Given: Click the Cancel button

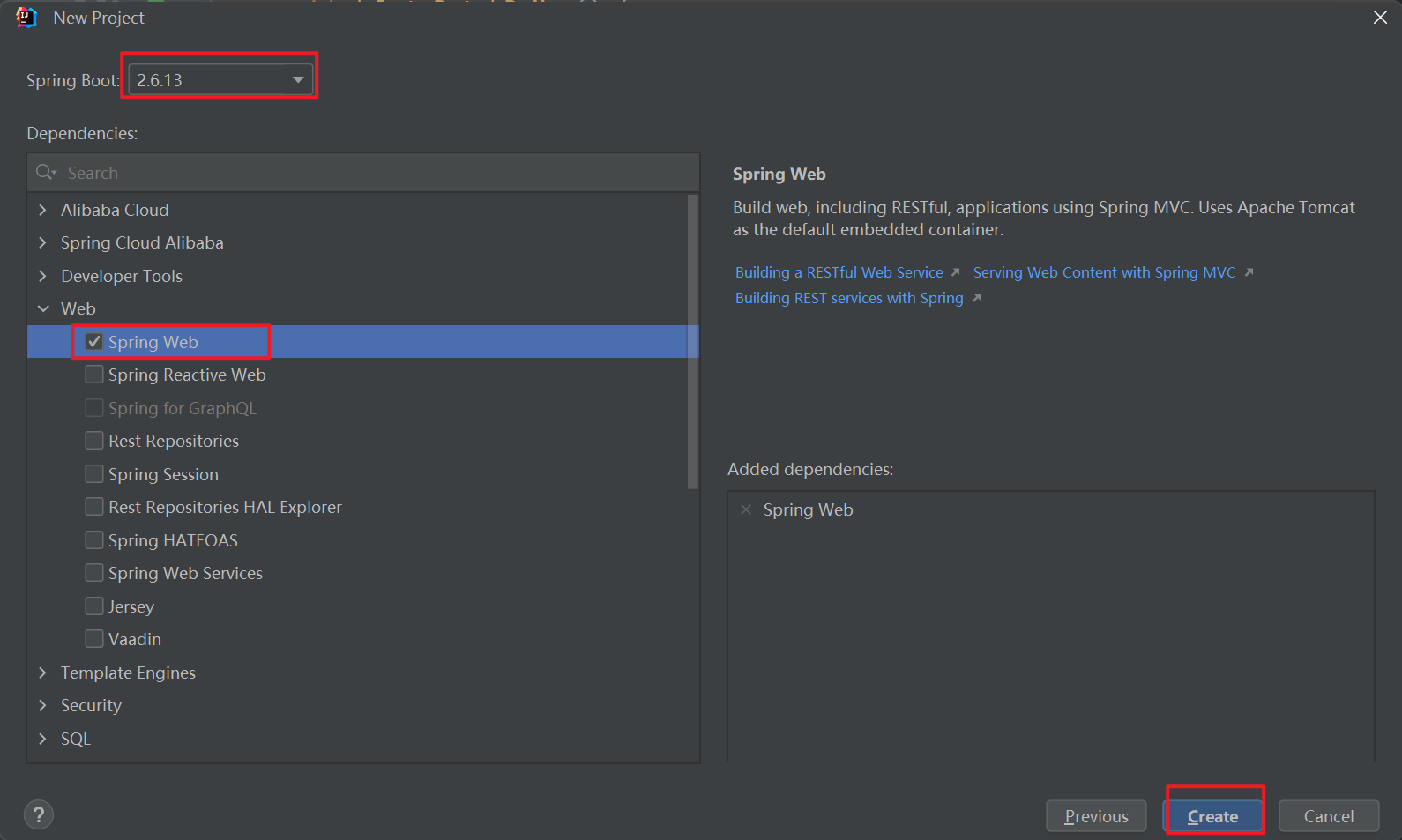Looking at the screenshot, I should coord(1329,816).
